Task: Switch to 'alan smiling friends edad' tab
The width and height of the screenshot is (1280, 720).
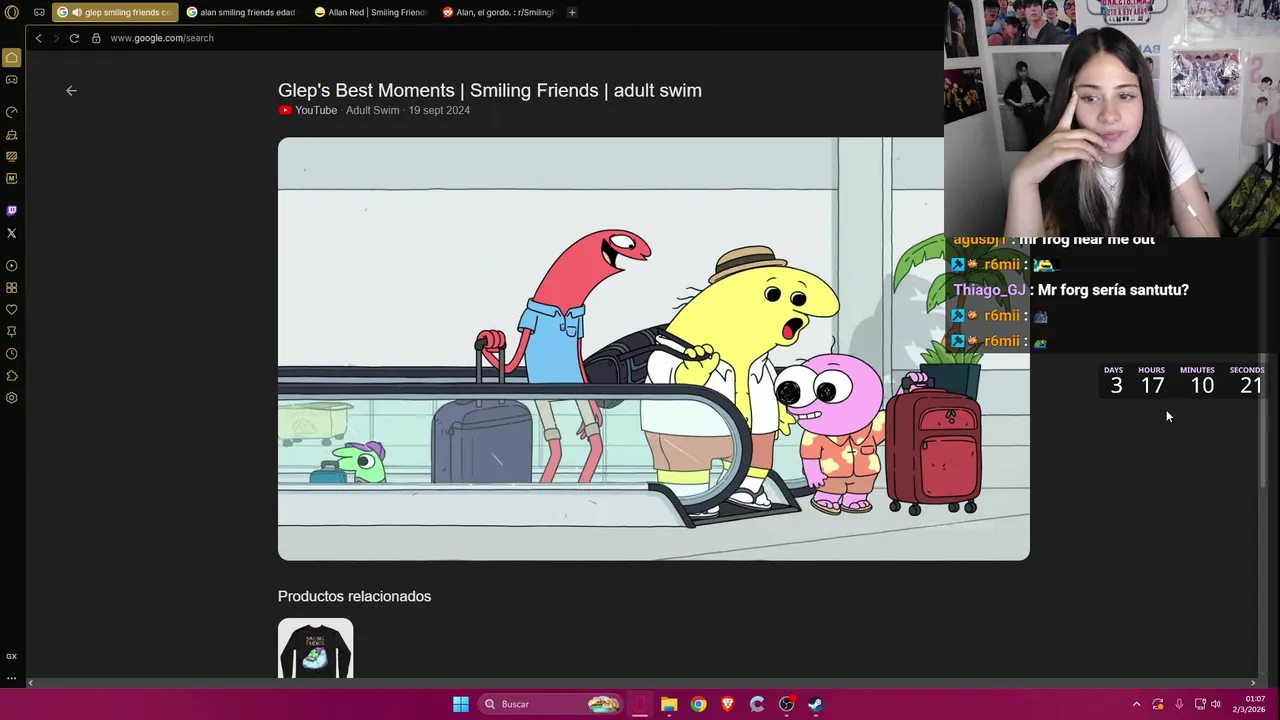Action: [240, 12]
